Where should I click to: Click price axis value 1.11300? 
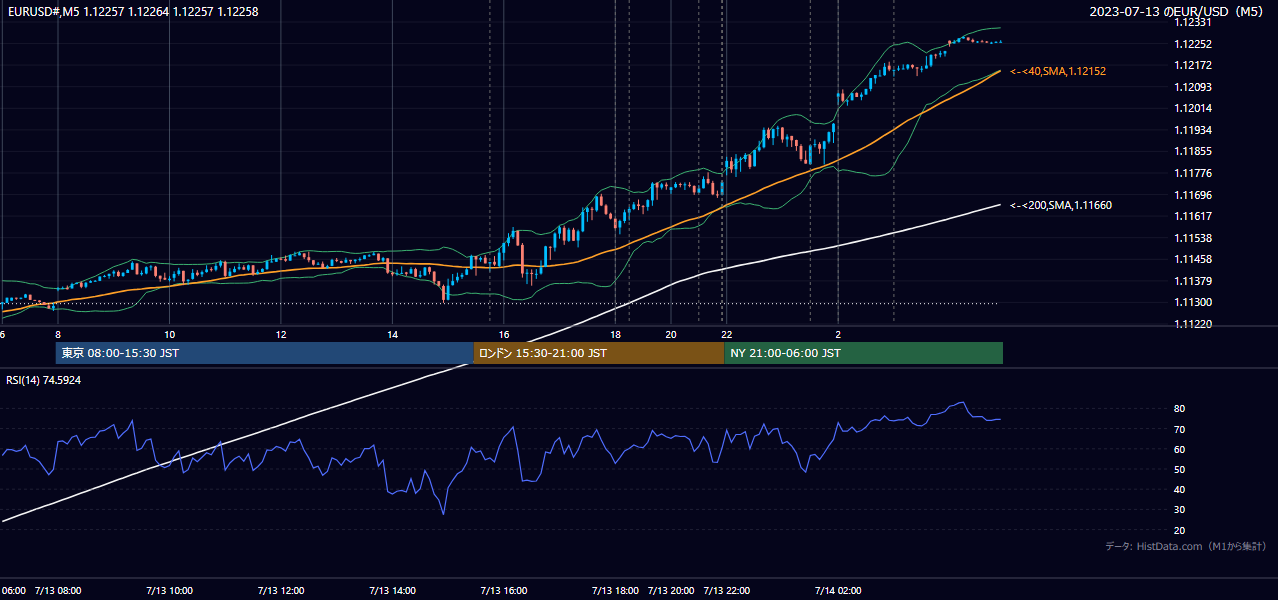(1193, 302)
